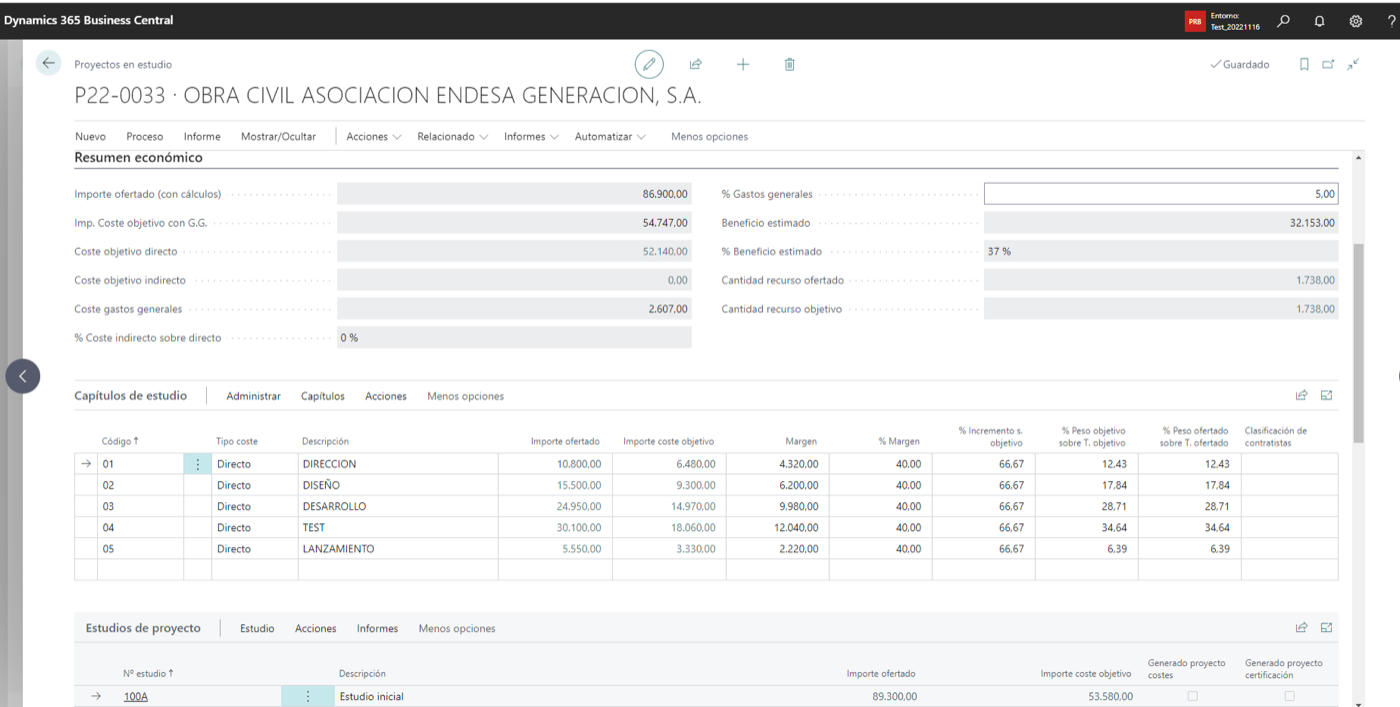
Task: Sort by Código column header
Action: tap(120, 441)
